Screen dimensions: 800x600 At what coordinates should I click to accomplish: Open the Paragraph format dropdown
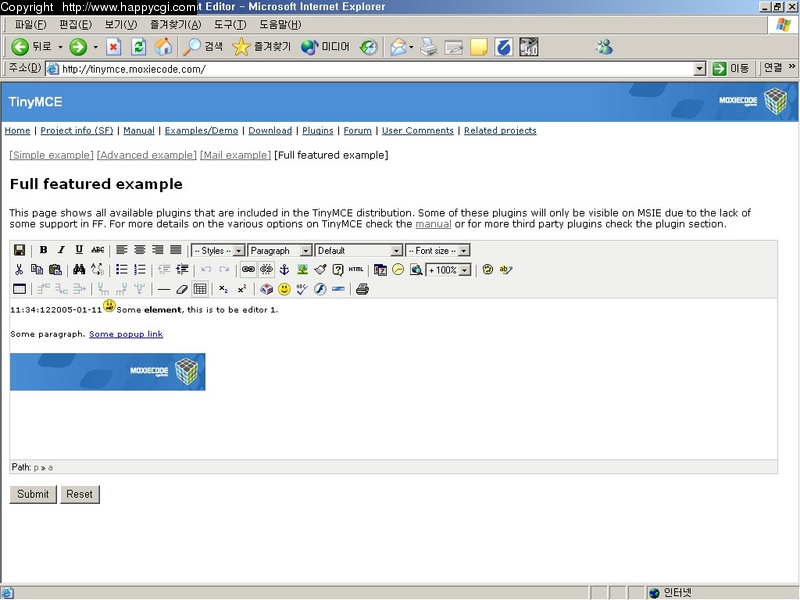[x=280, y=251]
